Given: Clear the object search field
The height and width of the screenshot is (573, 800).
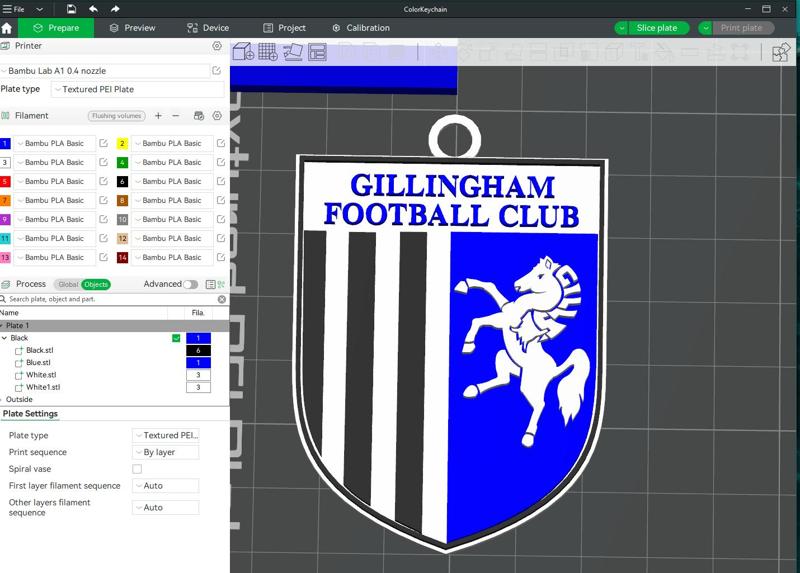Looking at the screenshot, I should 222,300.
